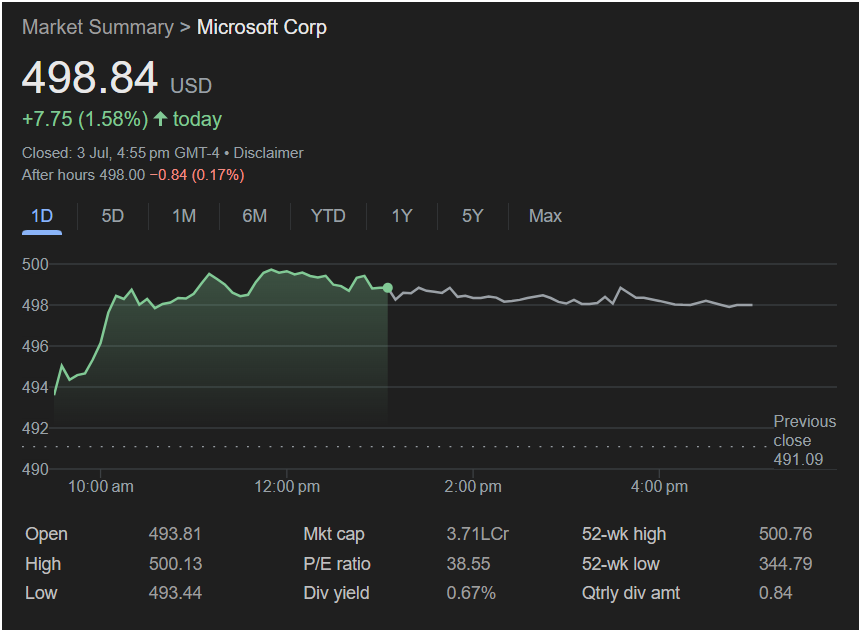Open the Market Summary breadcrumb link
Viewport: 861px width, 632px height.
click(x=98, y=27)
